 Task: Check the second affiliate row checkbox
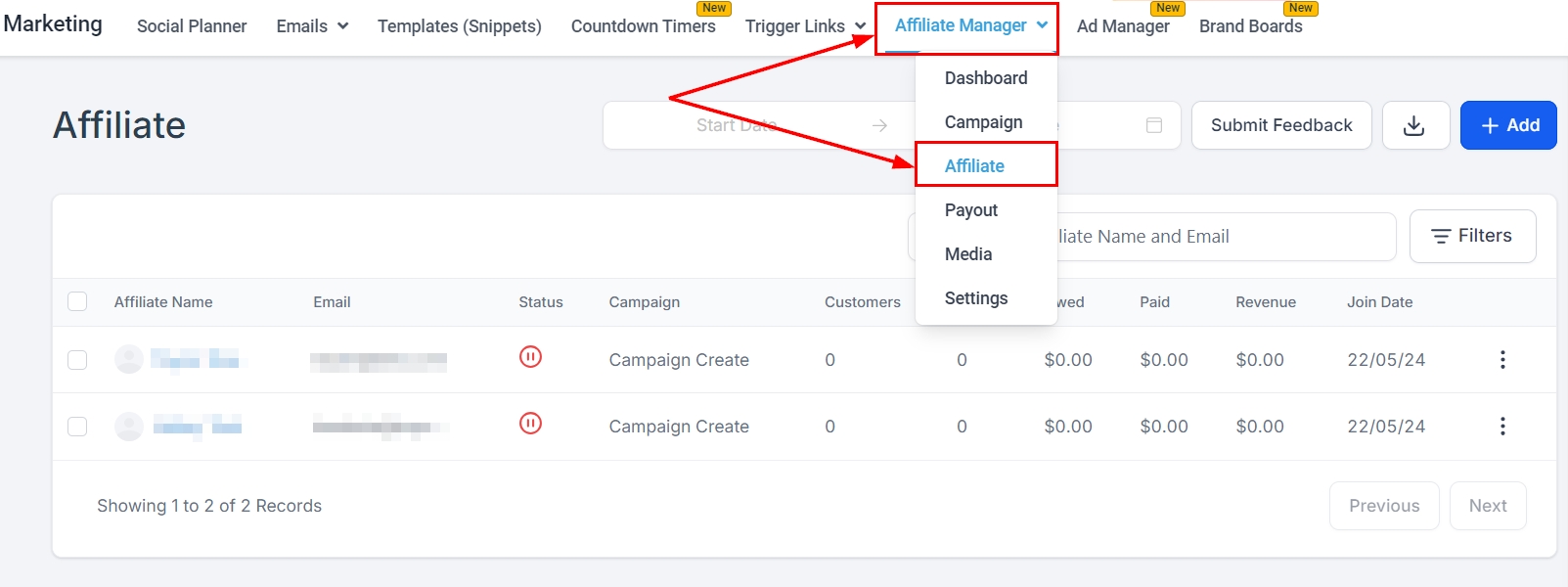pyautogui.click(x=77, y=427)
